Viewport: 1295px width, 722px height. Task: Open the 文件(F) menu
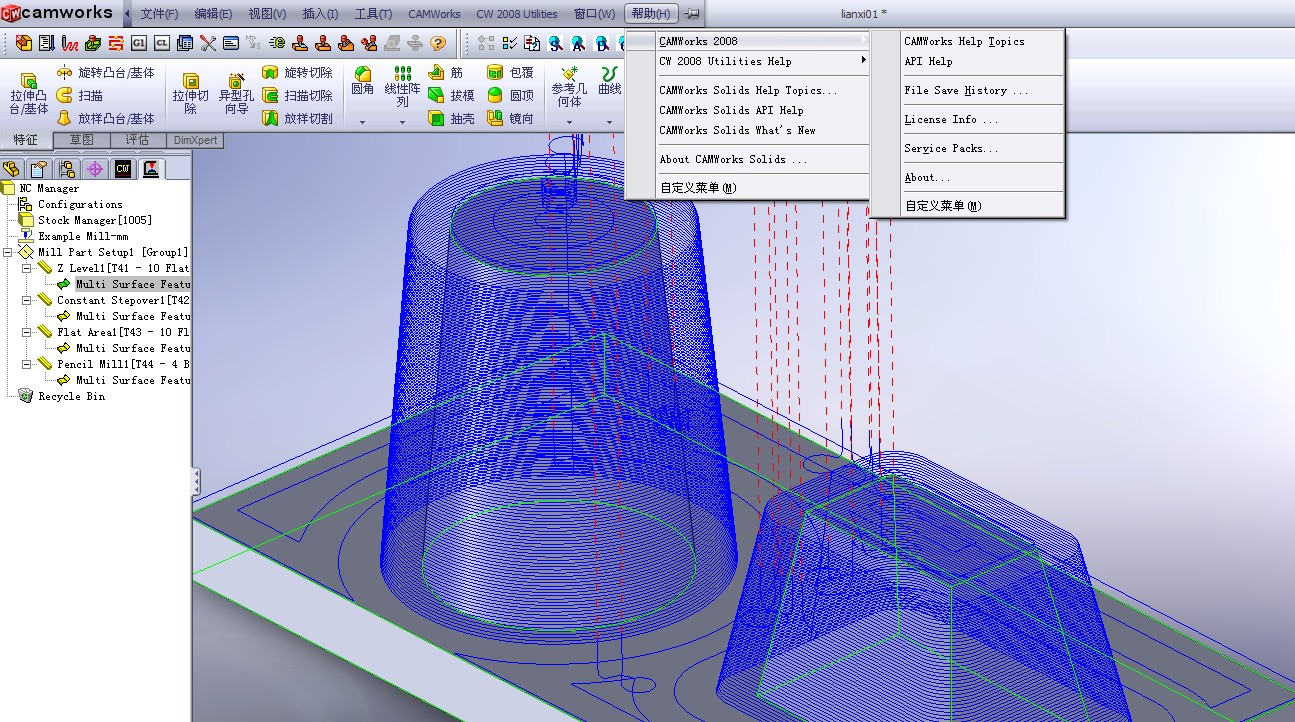click(159, 14)
